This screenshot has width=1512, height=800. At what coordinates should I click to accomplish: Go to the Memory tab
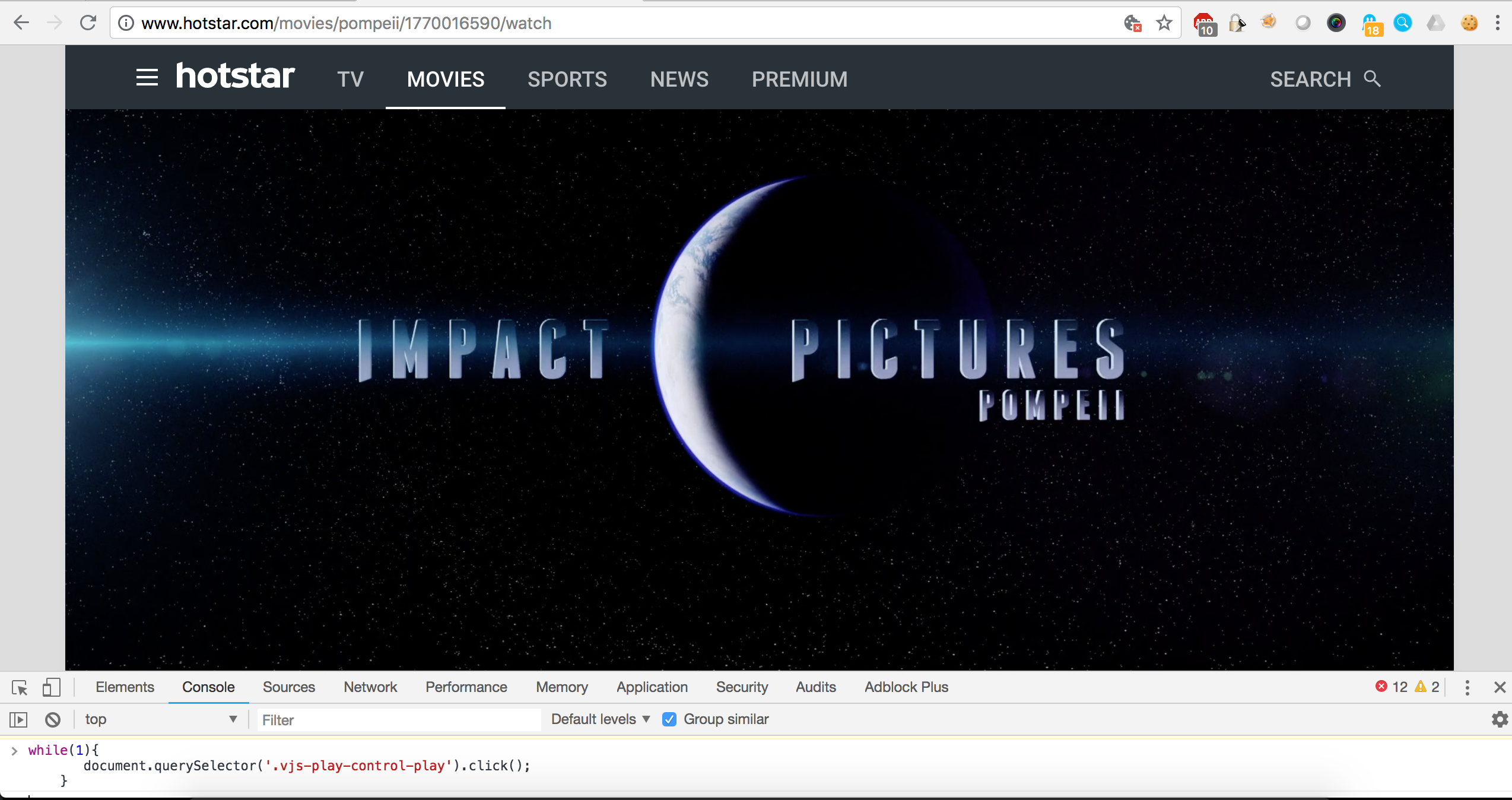[562, 687]
